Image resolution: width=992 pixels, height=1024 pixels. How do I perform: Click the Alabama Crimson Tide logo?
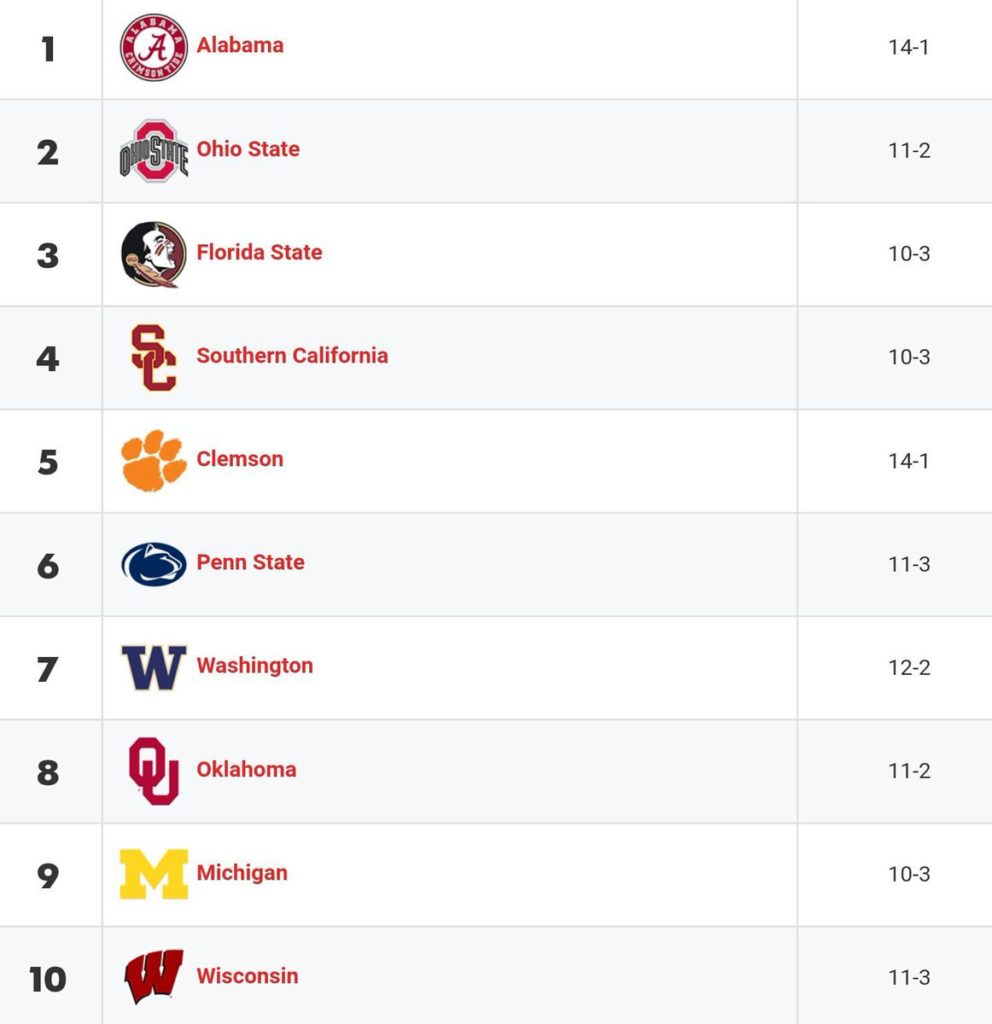(x=153, y=48)
